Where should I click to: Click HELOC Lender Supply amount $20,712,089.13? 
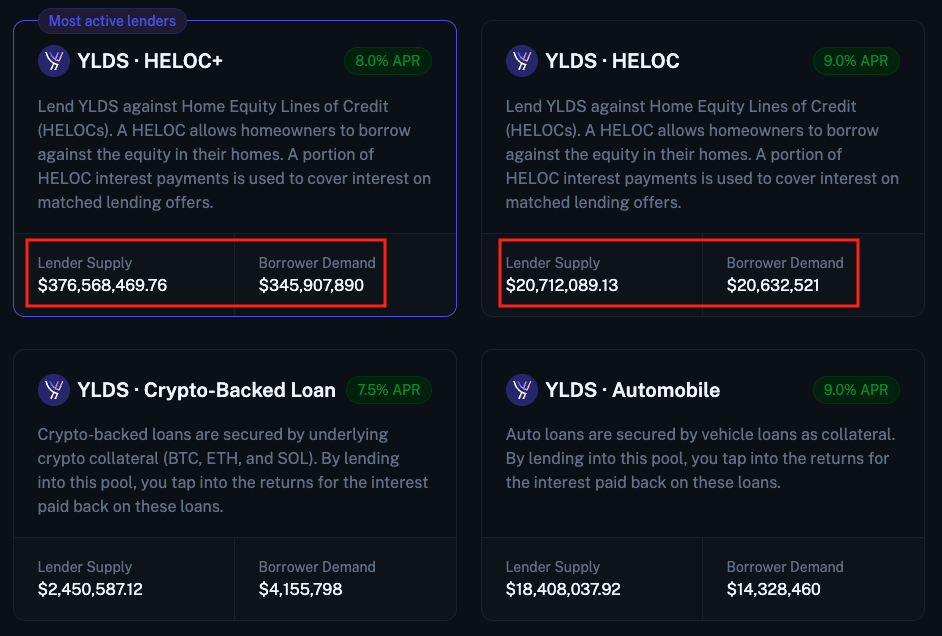coord(562,286)
